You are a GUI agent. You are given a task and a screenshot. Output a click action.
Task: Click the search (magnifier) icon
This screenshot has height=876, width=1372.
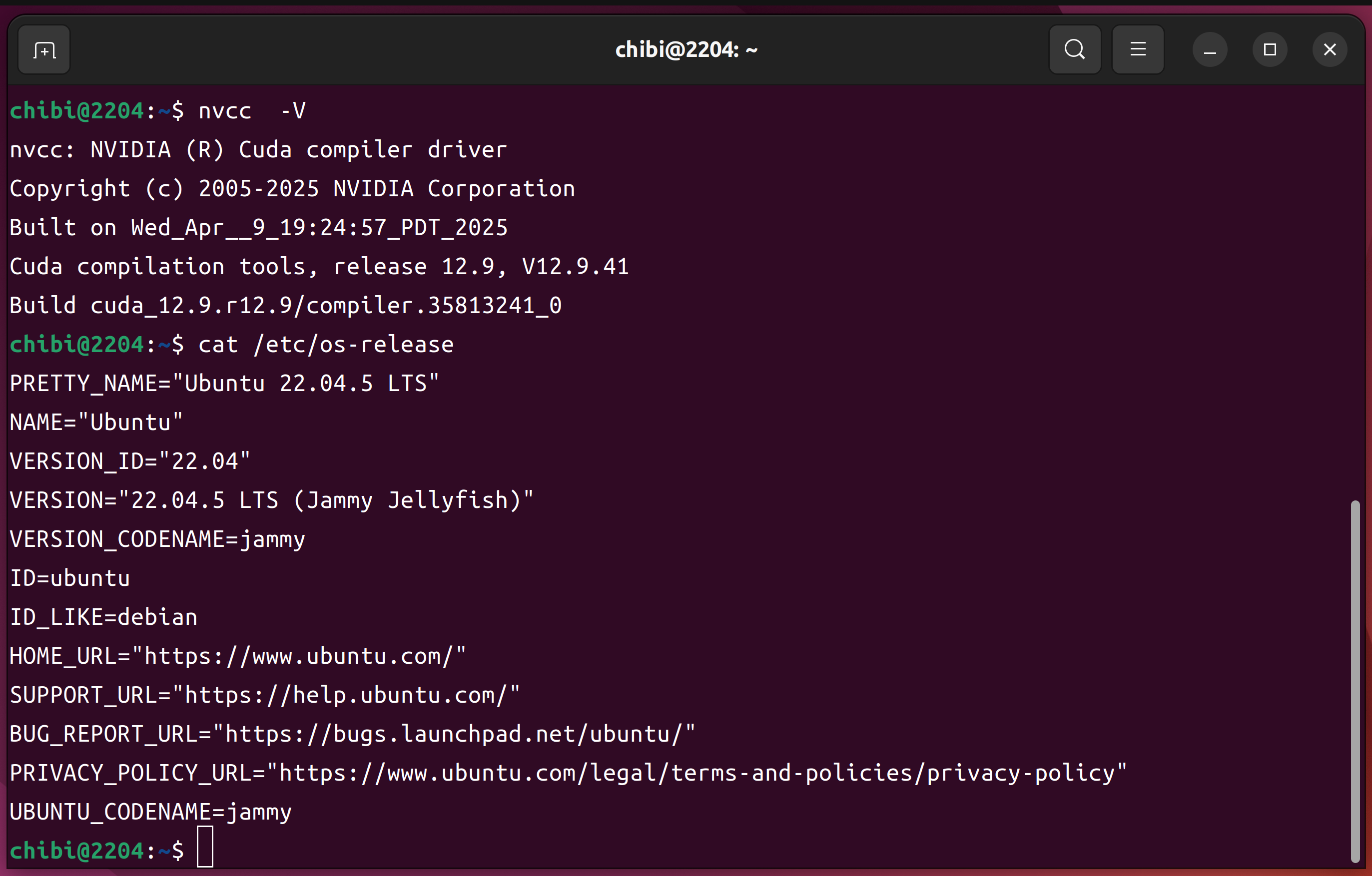pyautogui.click(x=1075, y=50)
